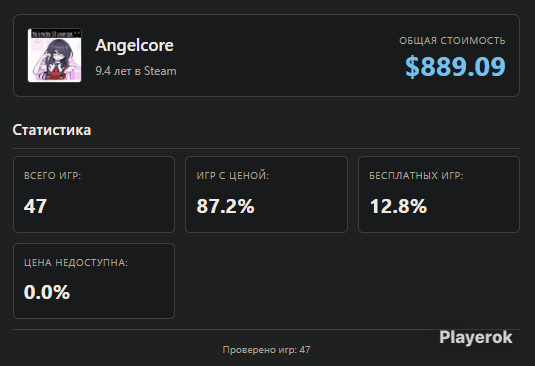Click the total games value 47
The width and height of the screenshot is (535, 366).
pos(35,206)
